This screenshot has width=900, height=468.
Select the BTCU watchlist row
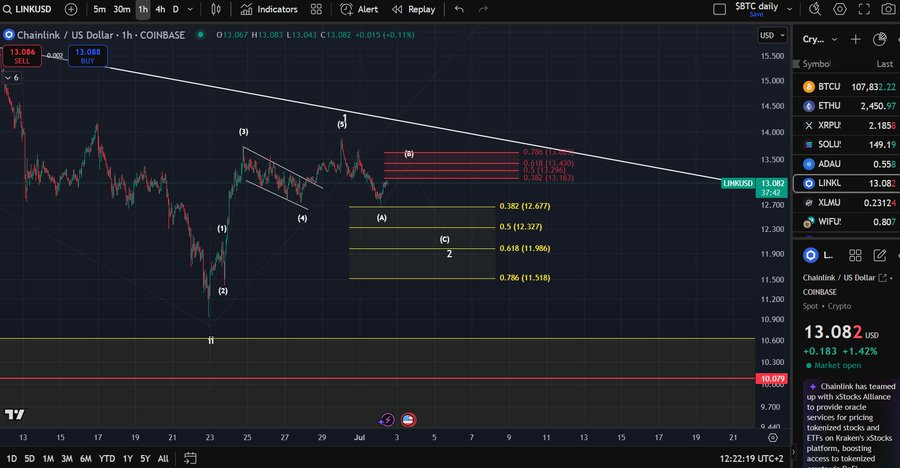[x=847, y=87]
